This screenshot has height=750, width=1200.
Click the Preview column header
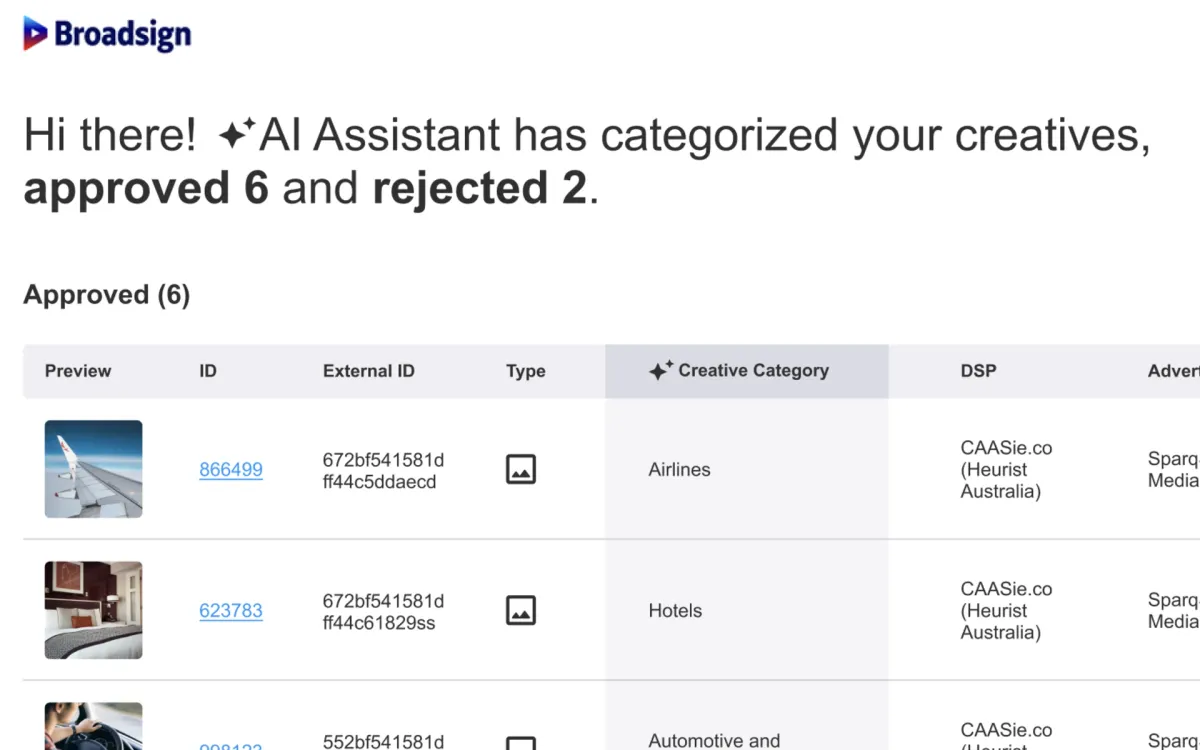tap(78, 371)
